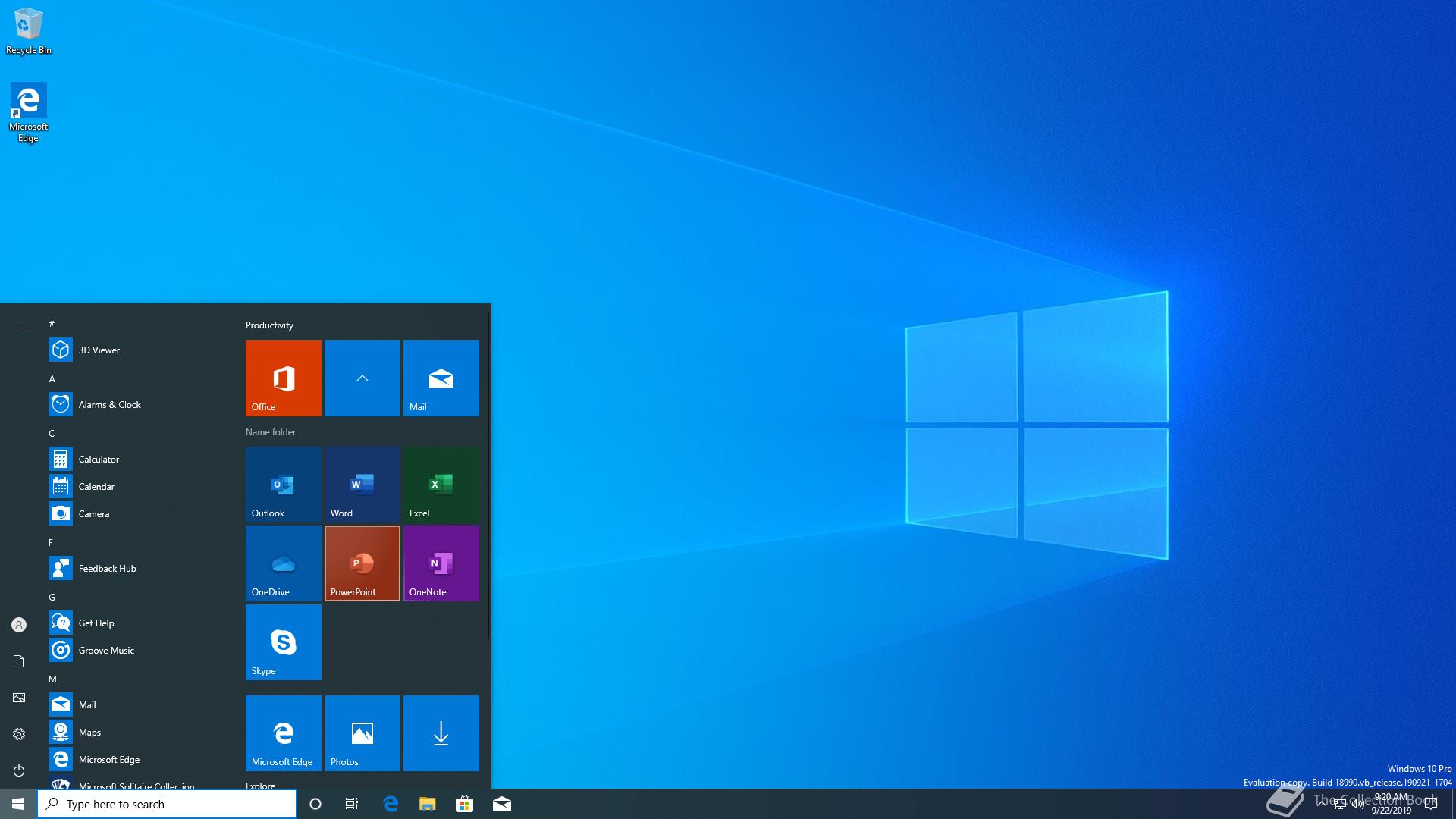The width and height of the screenshot is (1456, 819).
Task: Open the PowerPoint tile
Action: 362,563
